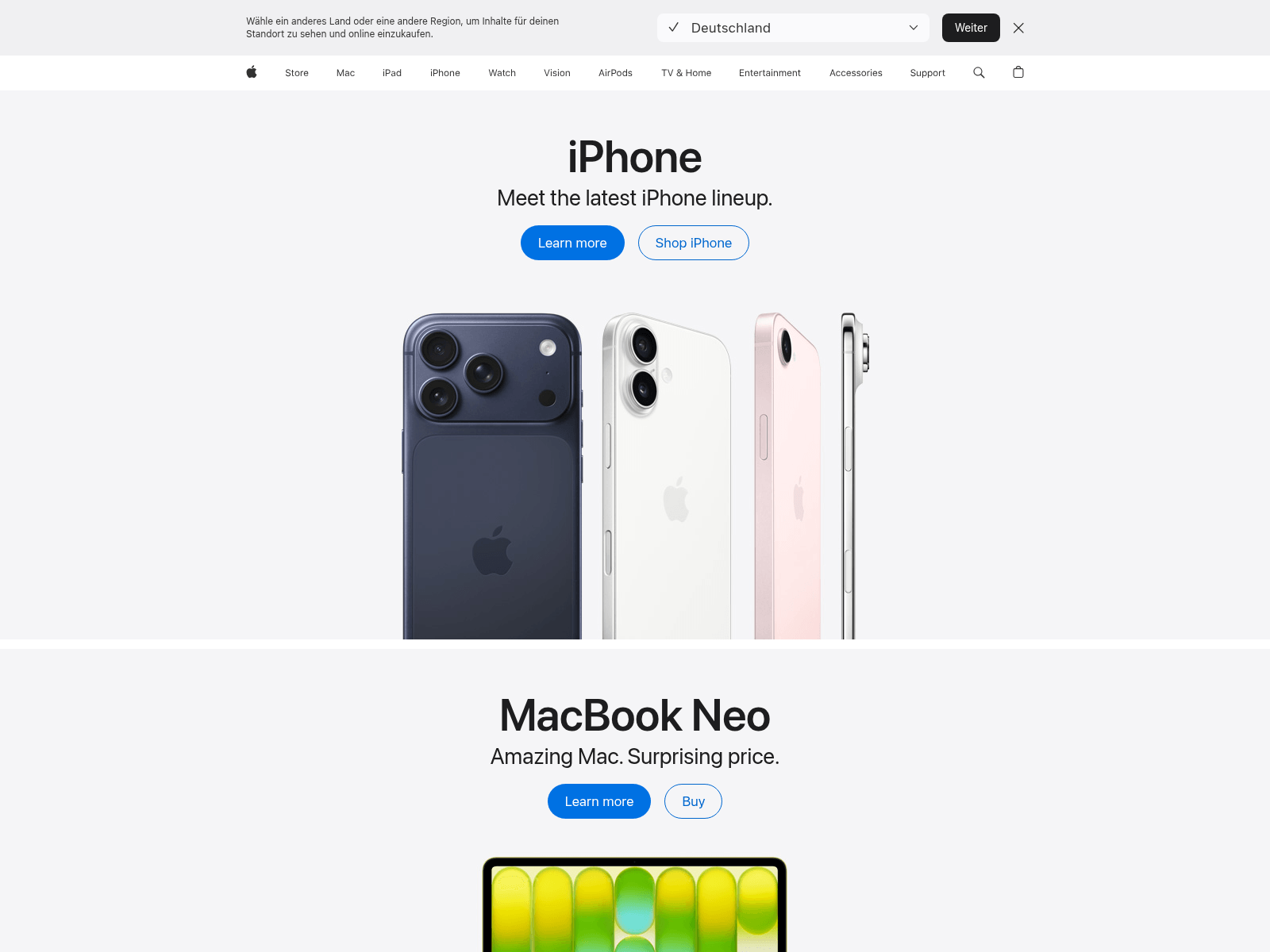This screenshot has width=1270, height=952.
Task: Open the search magnifier icon
Action: coord(979,72)
